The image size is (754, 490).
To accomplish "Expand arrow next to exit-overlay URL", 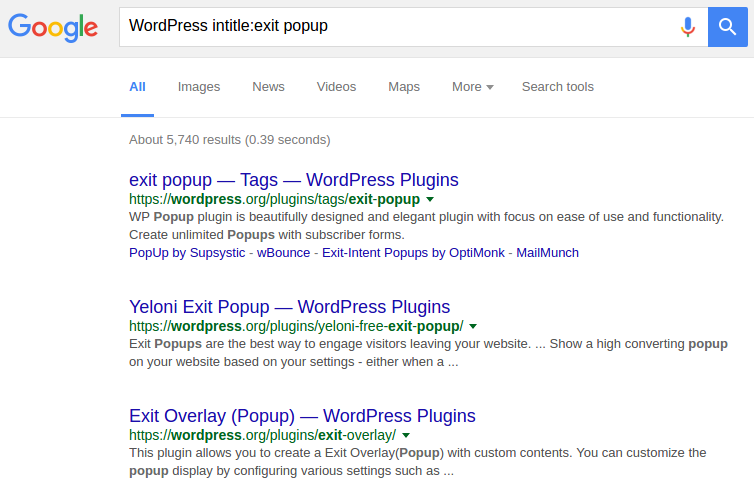I will pyautogui.click(x=406, y=435).
